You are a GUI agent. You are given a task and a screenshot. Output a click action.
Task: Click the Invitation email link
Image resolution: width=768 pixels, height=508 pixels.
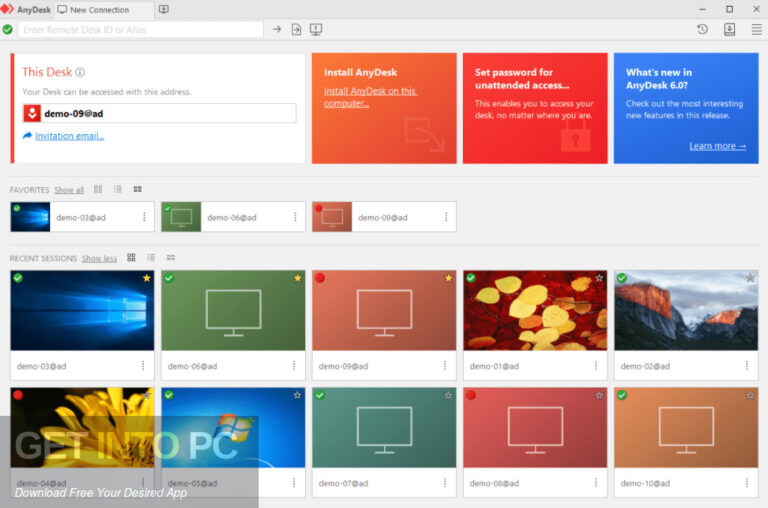(x=69, y=136)
